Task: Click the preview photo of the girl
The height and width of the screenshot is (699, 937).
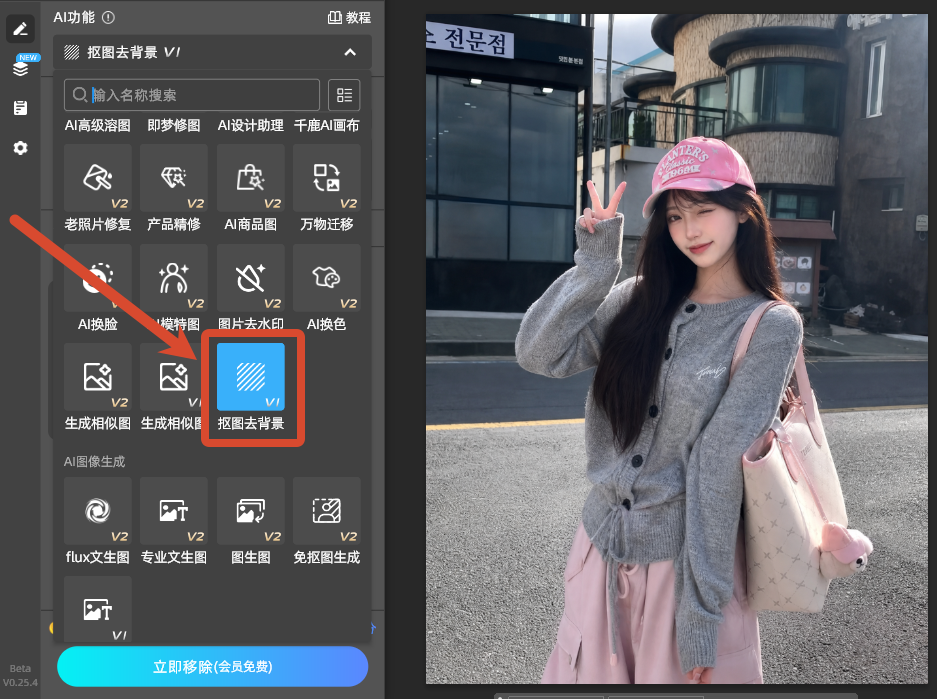Action: pos(676,349)
